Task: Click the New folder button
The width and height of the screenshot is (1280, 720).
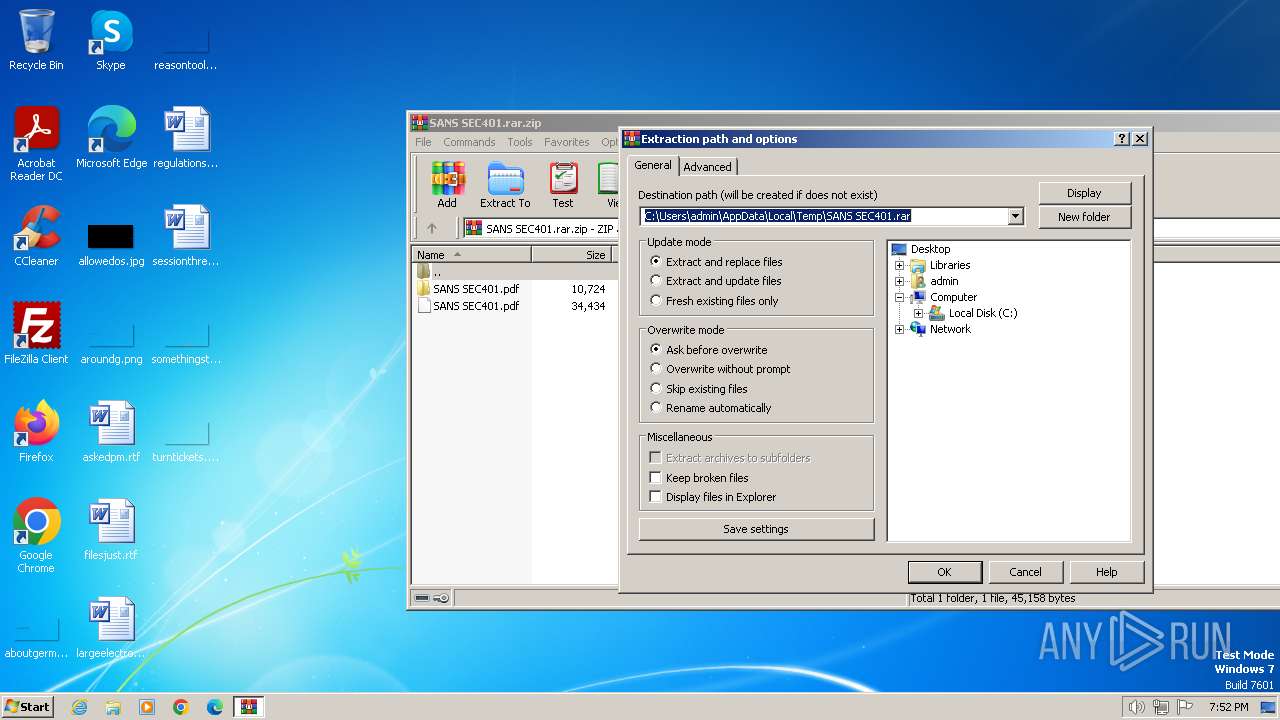Action: click(1084, 217)
